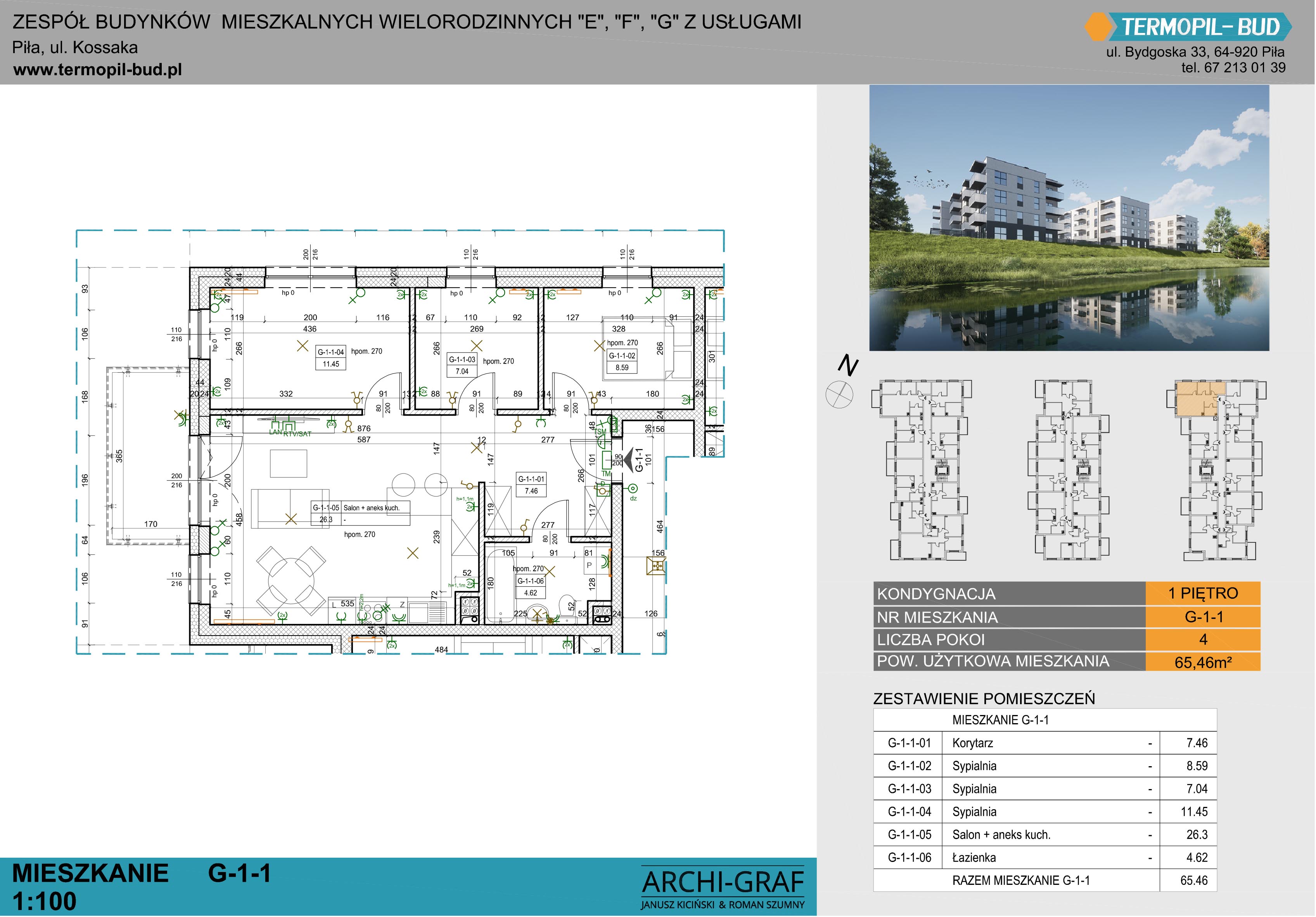This screenshot has height=917, width=1316.
Task: Click the KONDYGNACJA label
Action: [x=936, y=594]
